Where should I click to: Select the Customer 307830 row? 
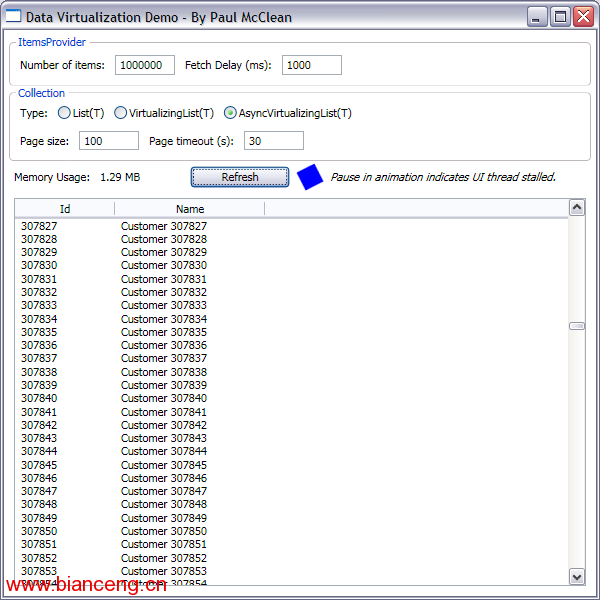coord(292,265)
